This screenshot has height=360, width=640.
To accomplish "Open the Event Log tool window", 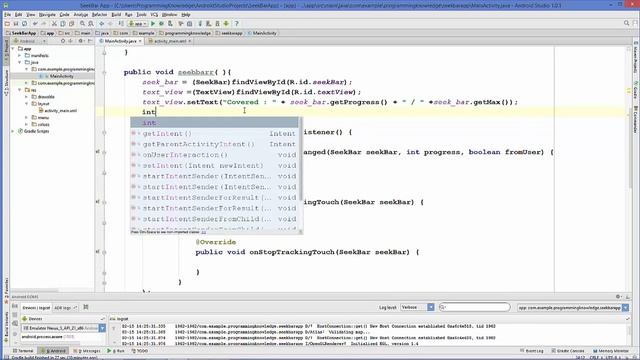I will coord(532,351).
